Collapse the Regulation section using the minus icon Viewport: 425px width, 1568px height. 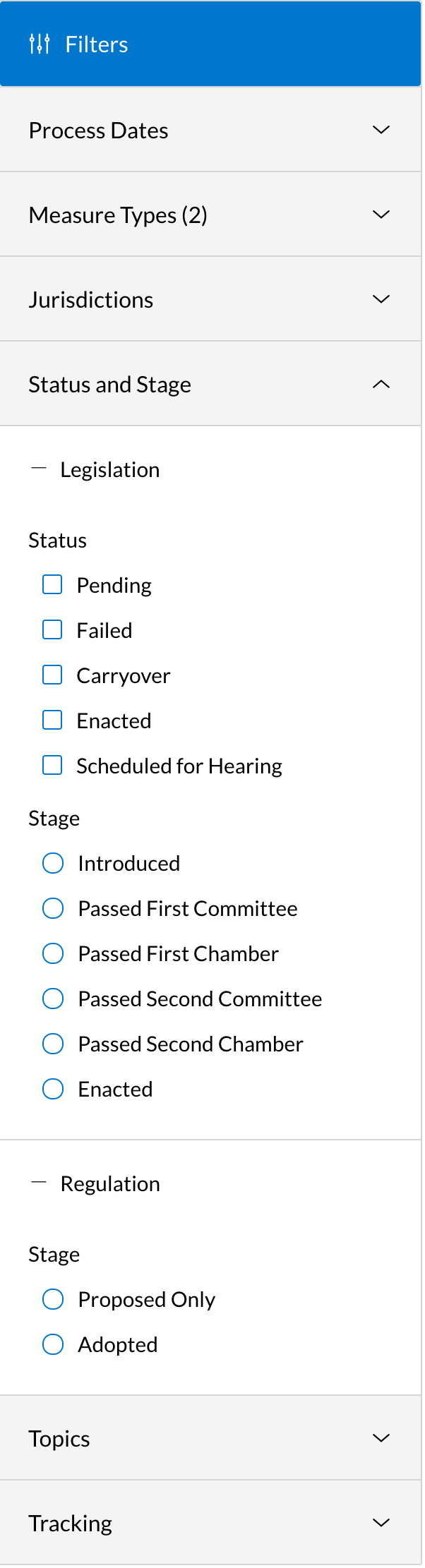40,1181
